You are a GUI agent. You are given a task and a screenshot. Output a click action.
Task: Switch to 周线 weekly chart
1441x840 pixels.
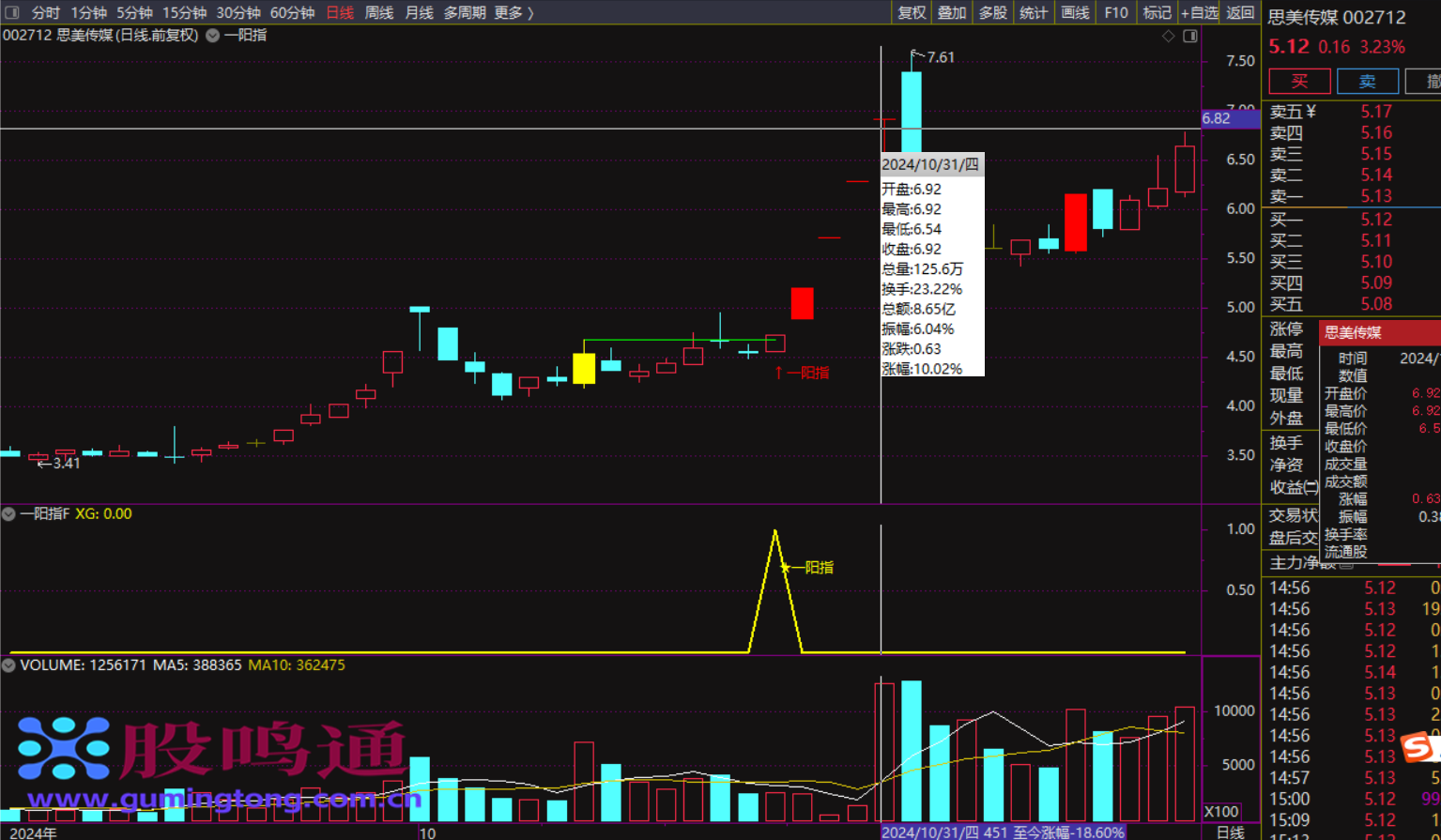(x=379, y=12)
